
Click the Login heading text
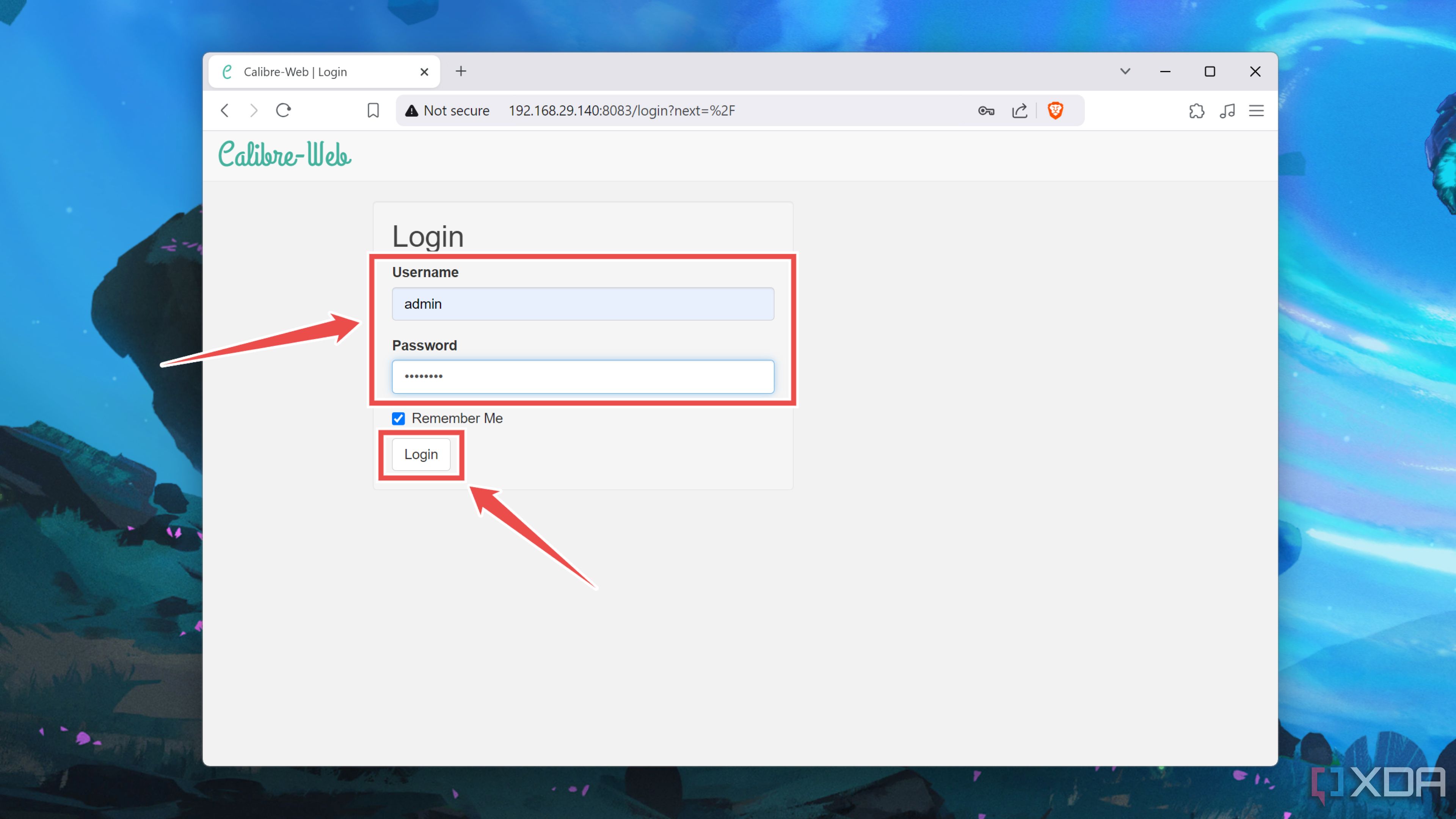click(428, 237)
